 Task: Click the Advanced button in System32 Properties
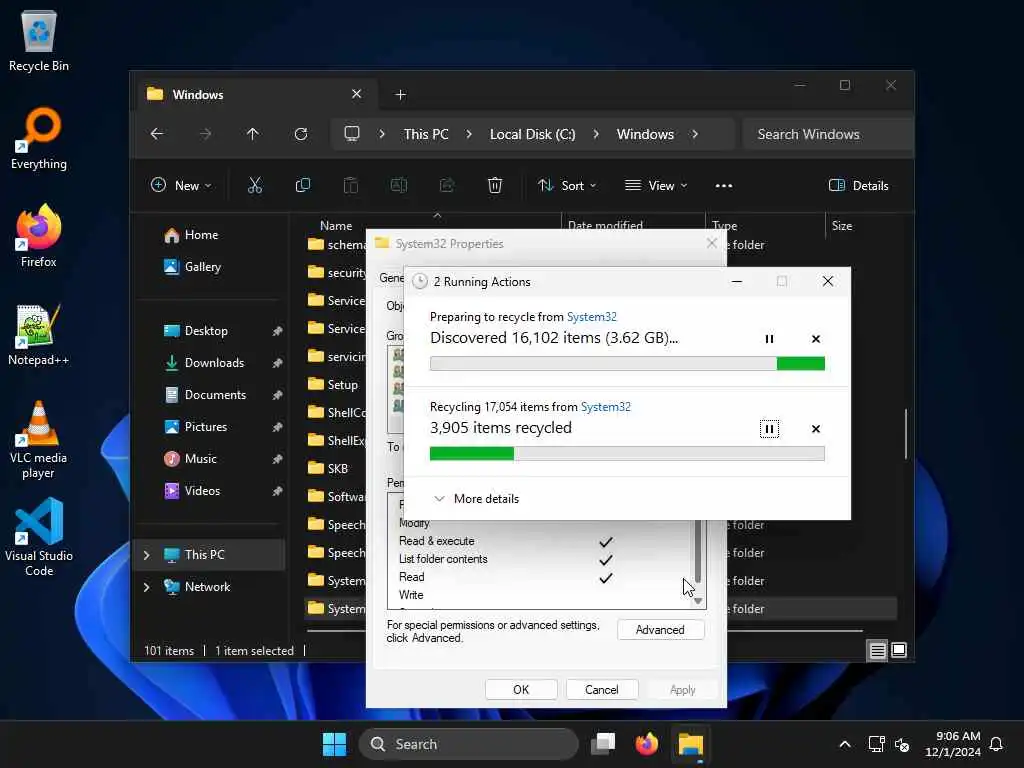point(660,630)
